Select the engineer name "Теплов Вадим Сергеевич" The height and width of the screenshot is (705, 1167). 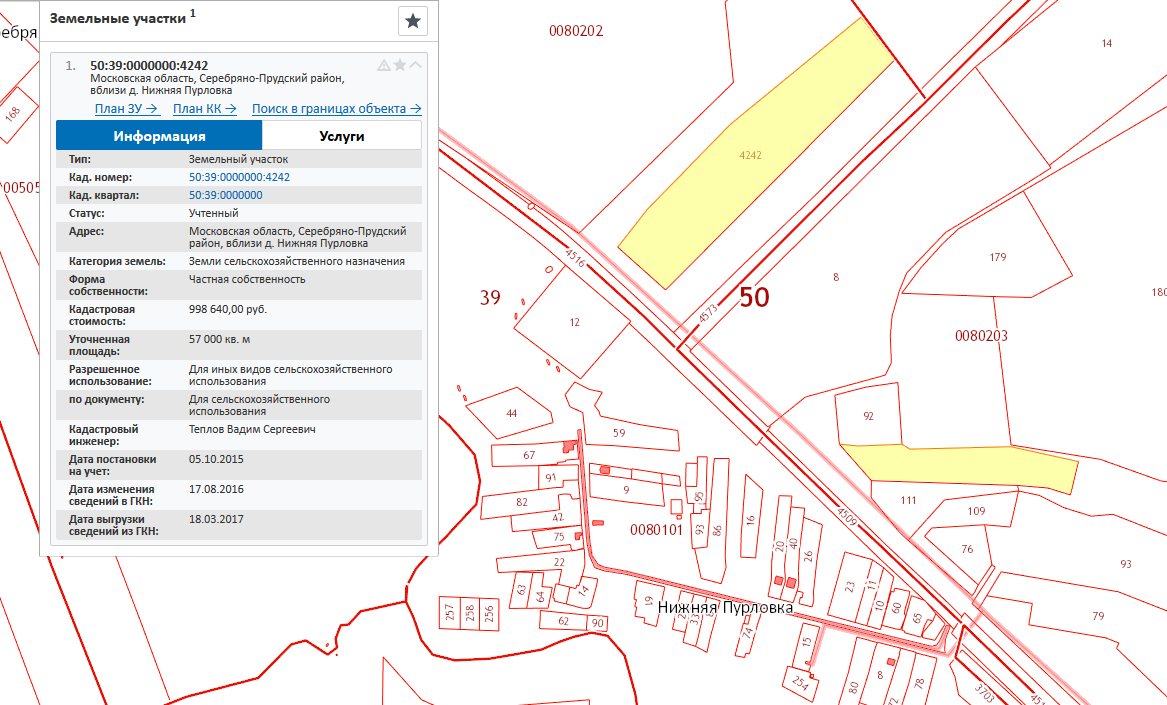tap(252, 429)
